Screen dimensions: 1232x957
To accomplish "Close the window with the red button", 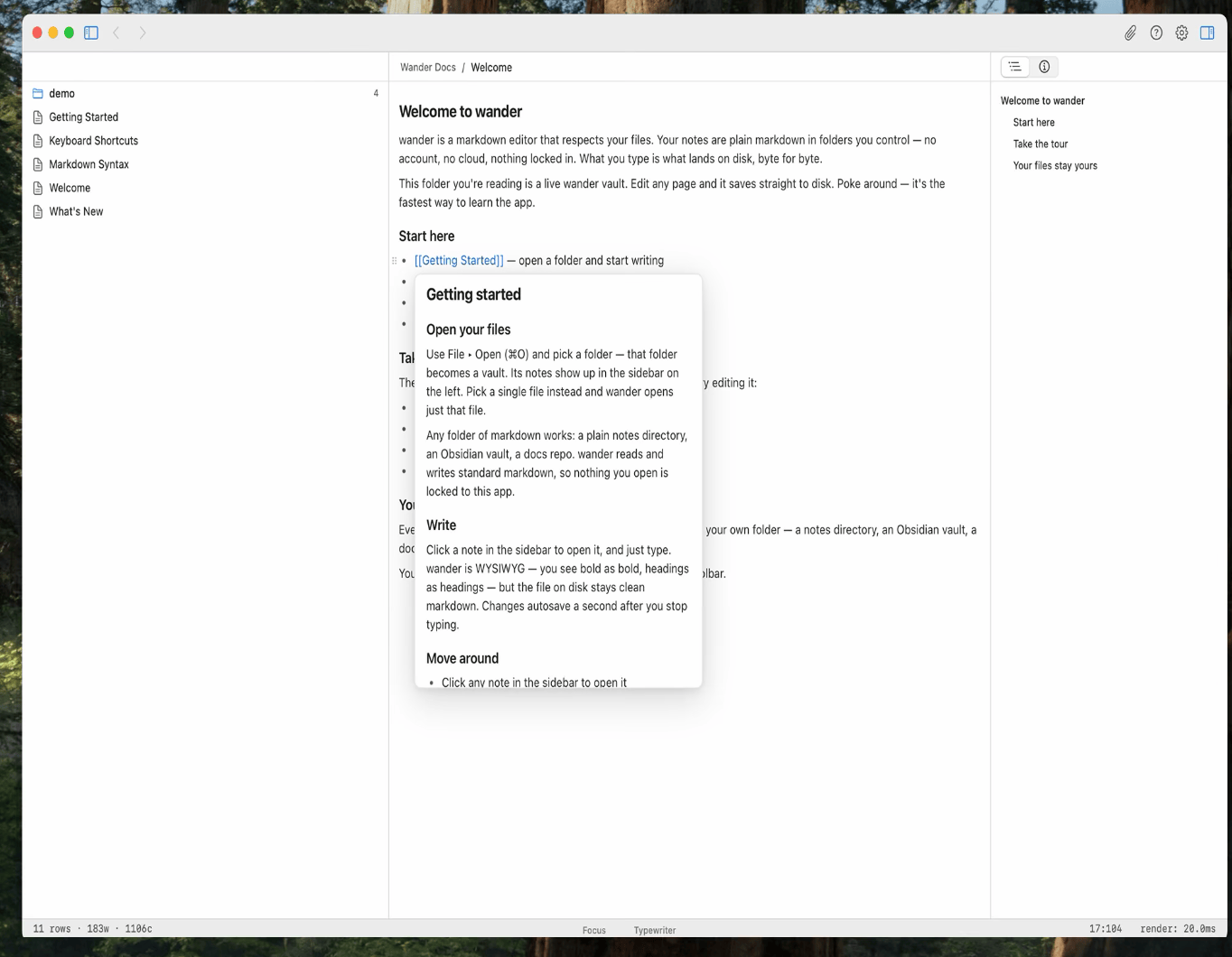I will pos(37,33).
